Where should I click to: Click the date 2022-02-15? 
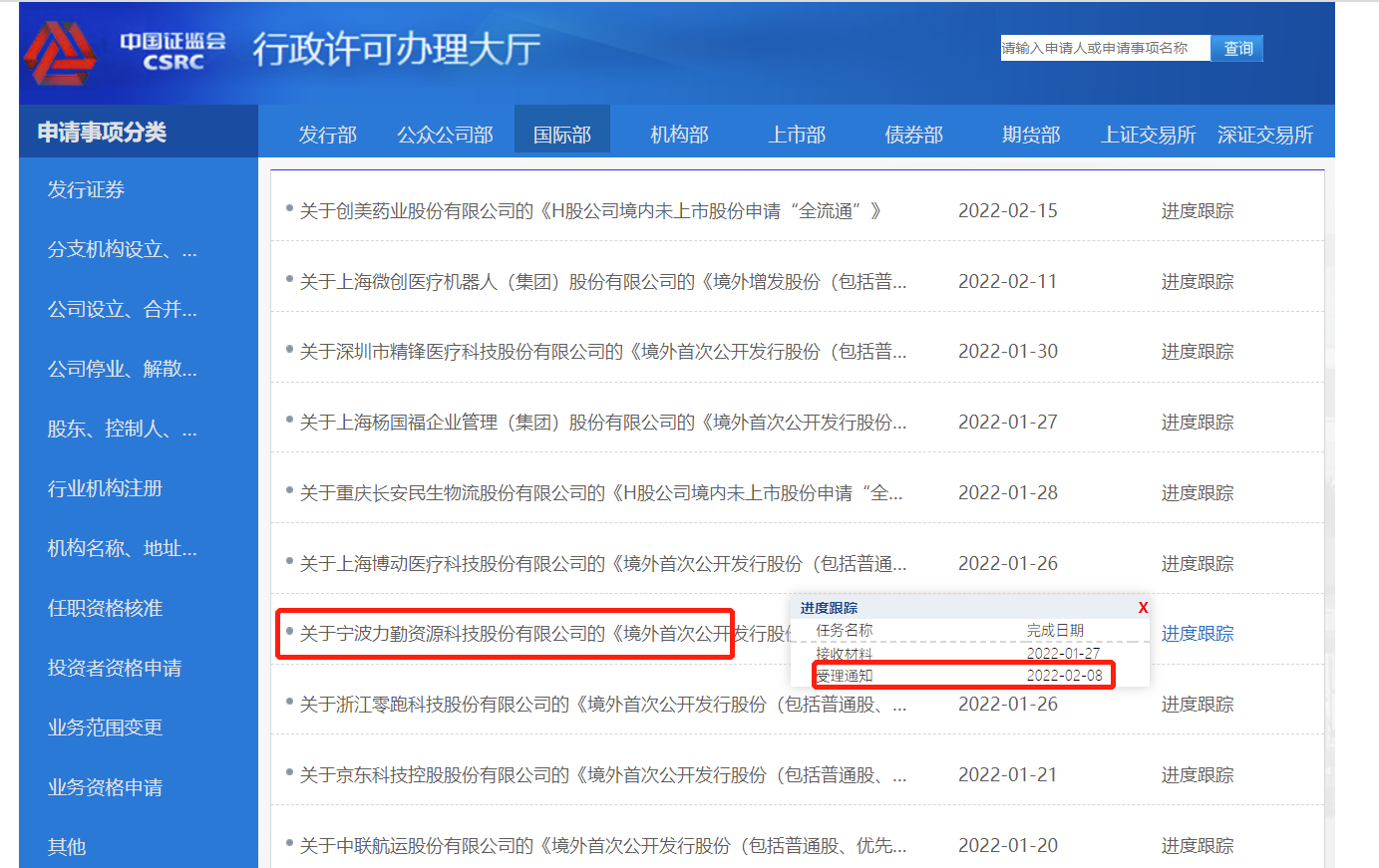click(x=1008, y=211)
